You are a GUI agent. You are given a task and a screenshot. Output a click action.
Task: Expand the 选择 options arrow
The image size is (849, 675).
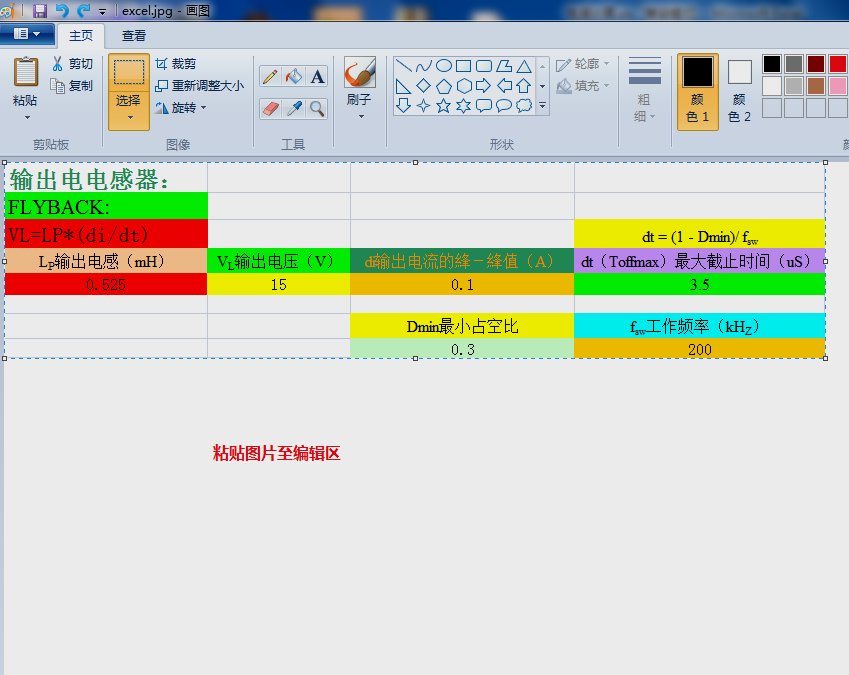click(x=130, y=117)
